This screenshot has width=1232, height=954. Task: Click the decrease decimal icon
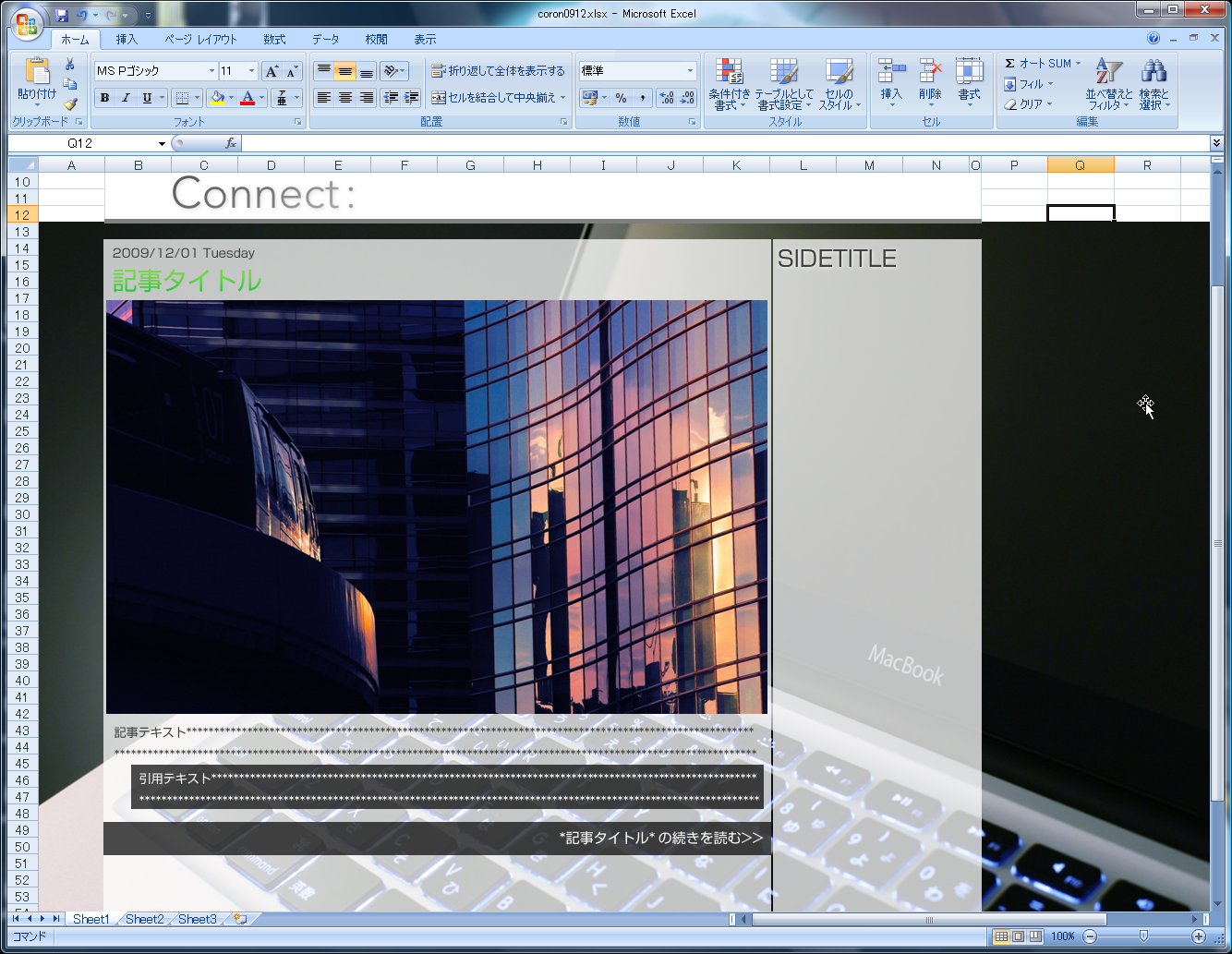click(687, 98)
